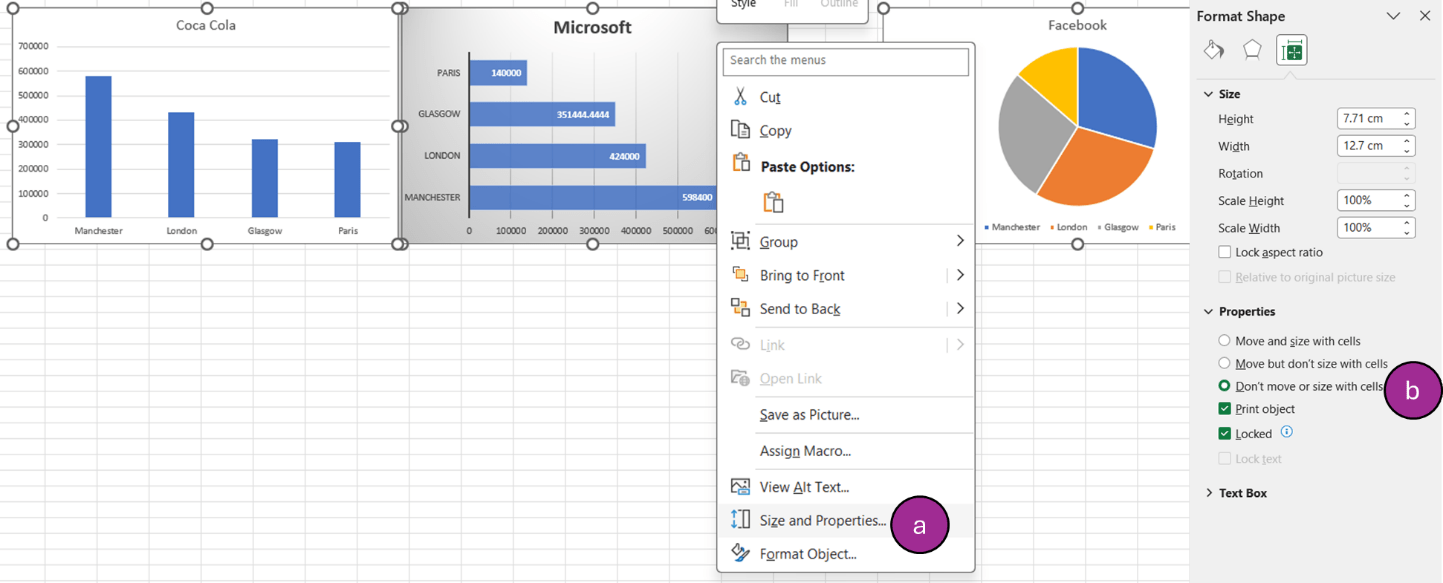This screenshot has height=583, width=1443.
Task: Expand the Text Box section
Action: pos(1210,492)
